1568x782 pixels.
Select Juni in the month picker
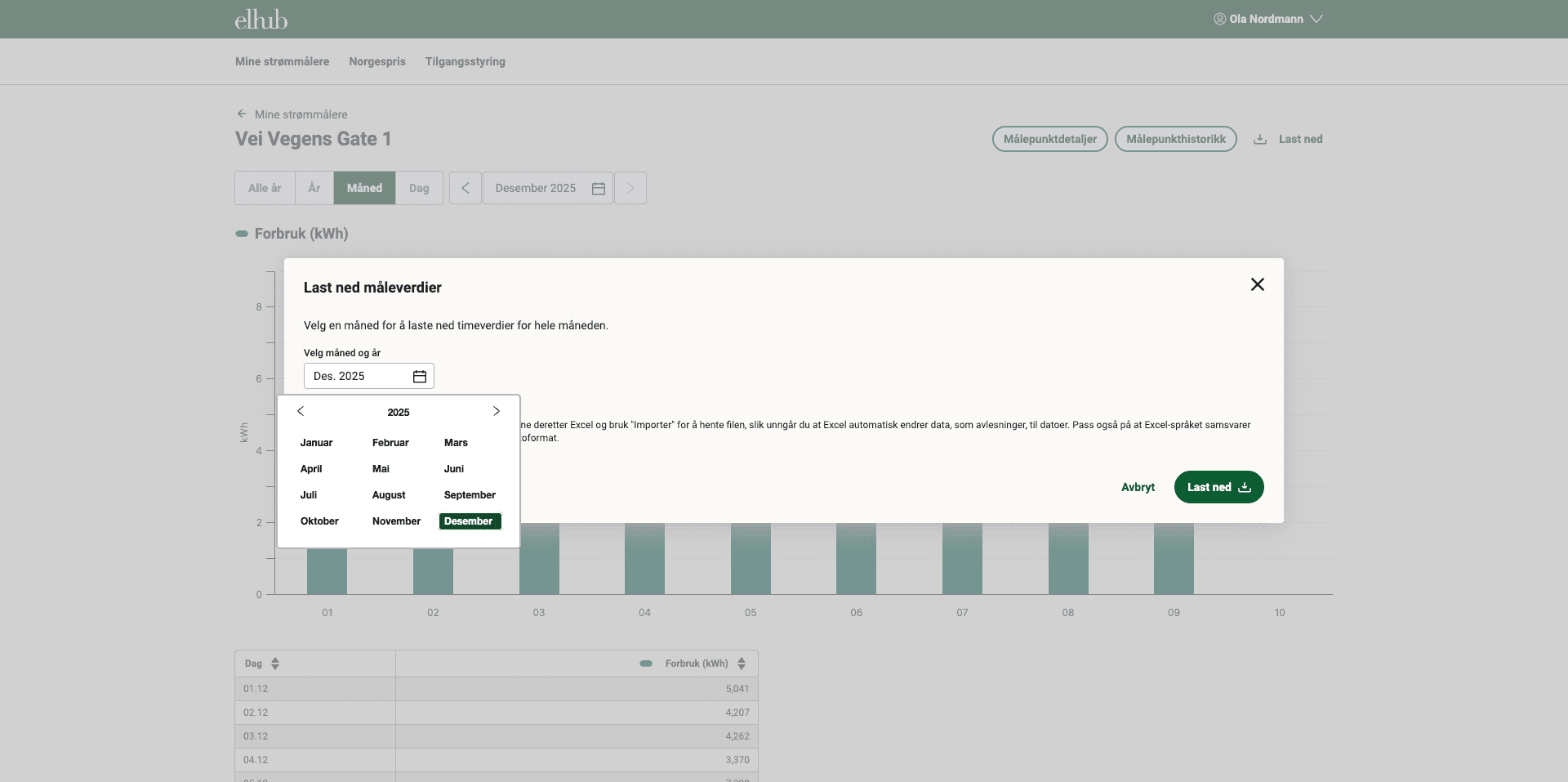point(454,468)
